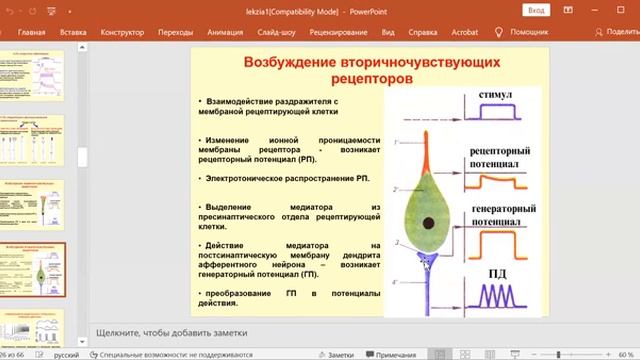Switch to Slide Sorter view icon
Screen dimensions: 640x360
[x=465, y=354]
